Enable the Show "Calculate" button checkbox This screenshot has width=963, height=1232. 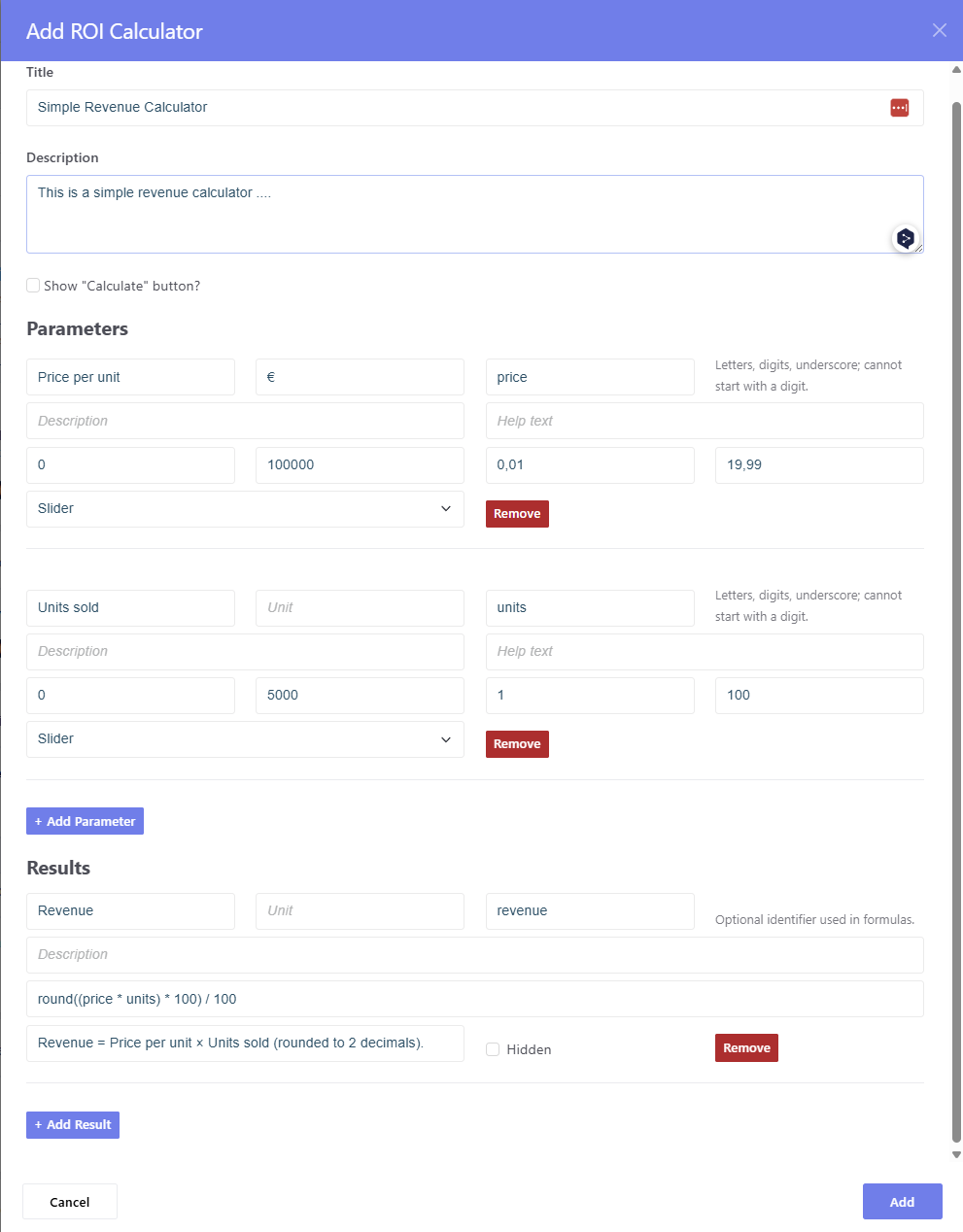pos(33,286)
